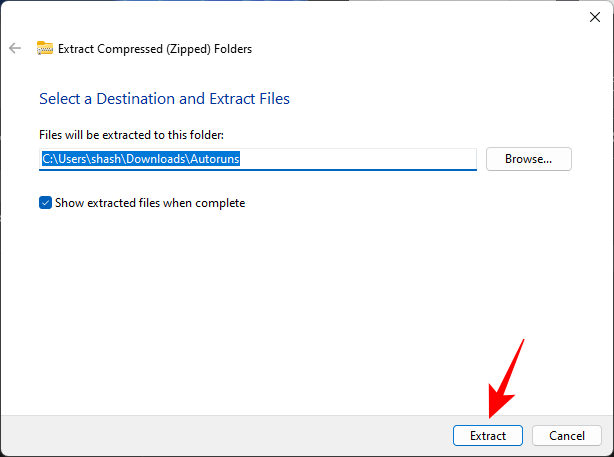The width and height of the screenshot is (614, 457).
Task: Cancel the extraction wizard
Action: coord(566,436)
